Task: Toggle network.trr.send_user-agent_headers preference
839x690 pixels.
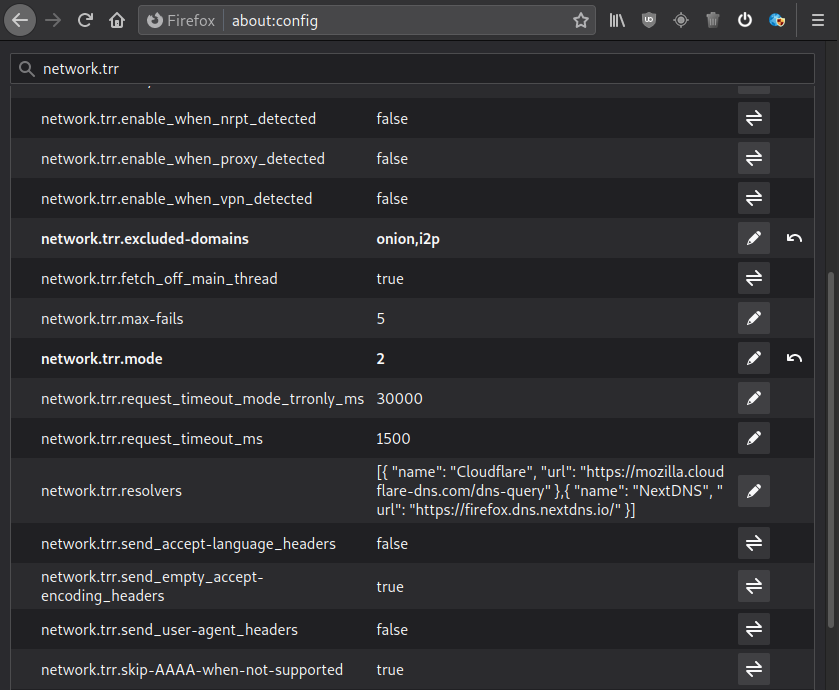Action: (x=754, y=629)
